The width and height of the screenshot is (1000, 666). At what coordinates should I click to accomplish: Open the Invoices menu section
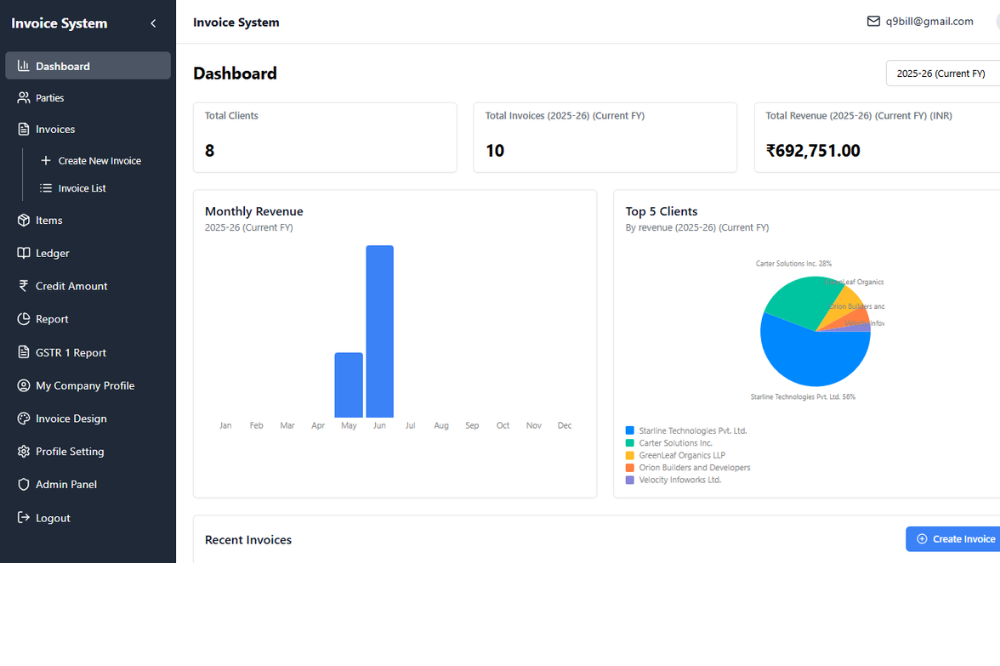tap(88, 129)
